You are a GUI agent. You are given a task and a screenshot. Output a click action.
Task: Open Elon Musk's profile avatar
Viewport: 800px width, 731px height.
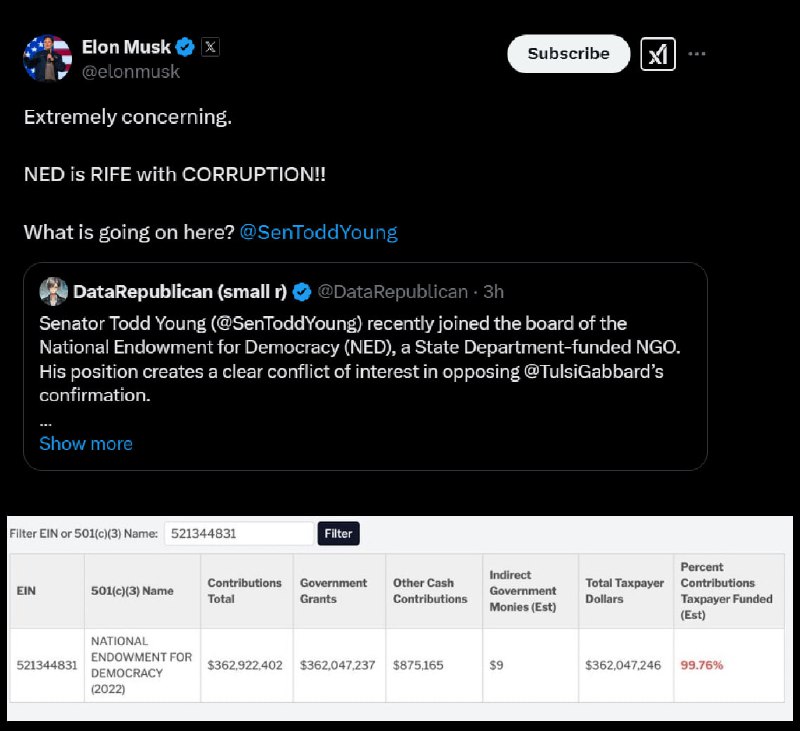point(47,58)
